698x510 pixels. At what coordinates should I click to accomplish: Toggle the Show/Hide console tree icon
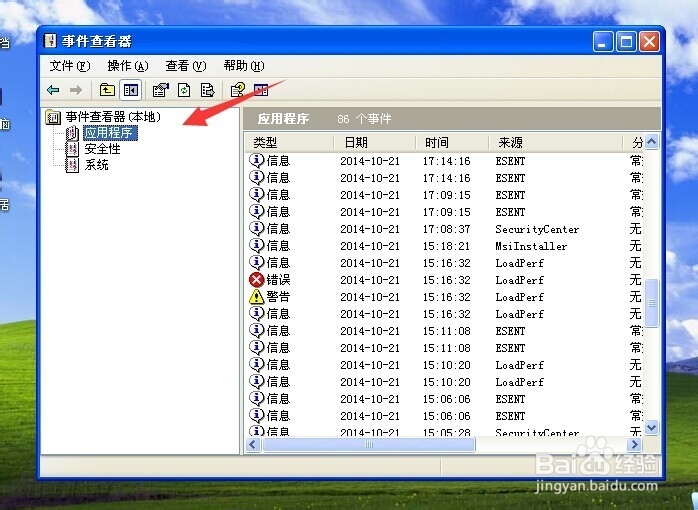point(131,90)
